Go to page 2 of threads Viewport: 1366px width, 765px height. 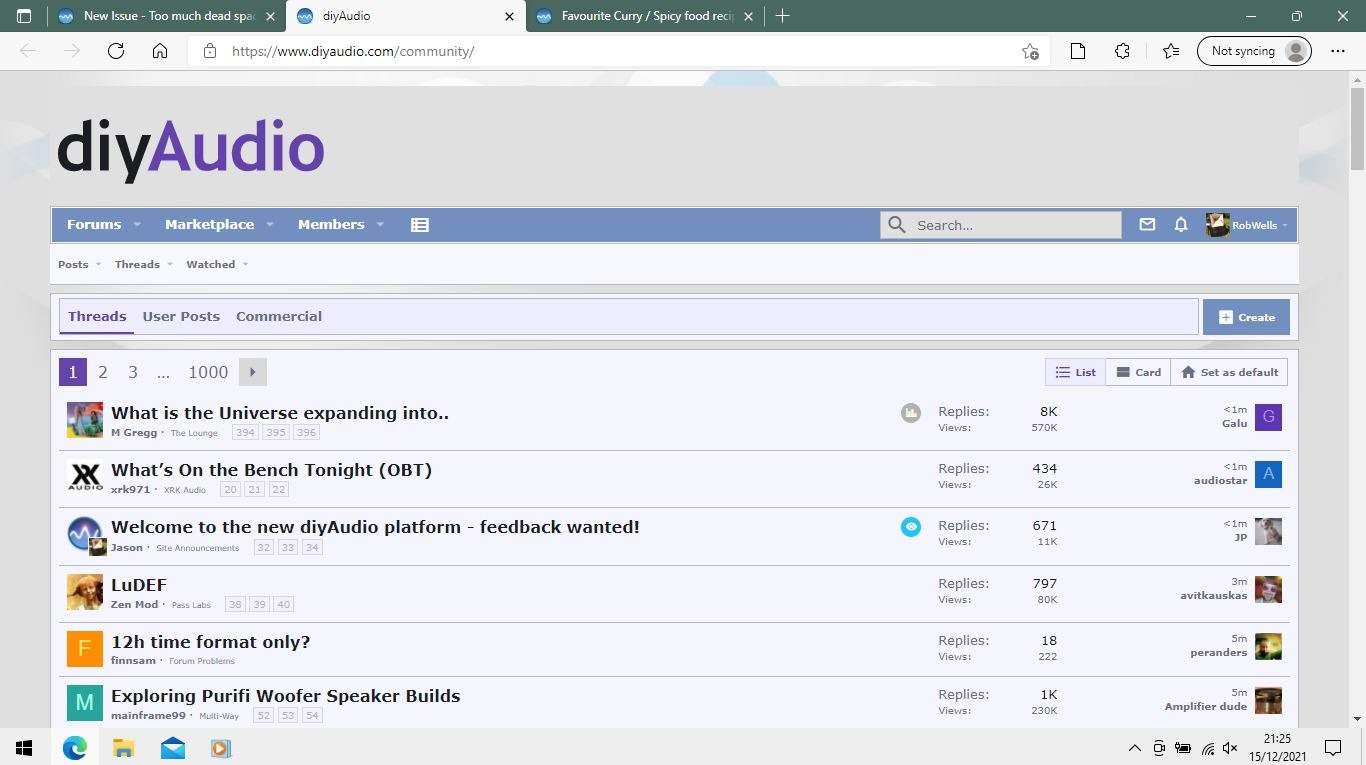pos(102,372)
